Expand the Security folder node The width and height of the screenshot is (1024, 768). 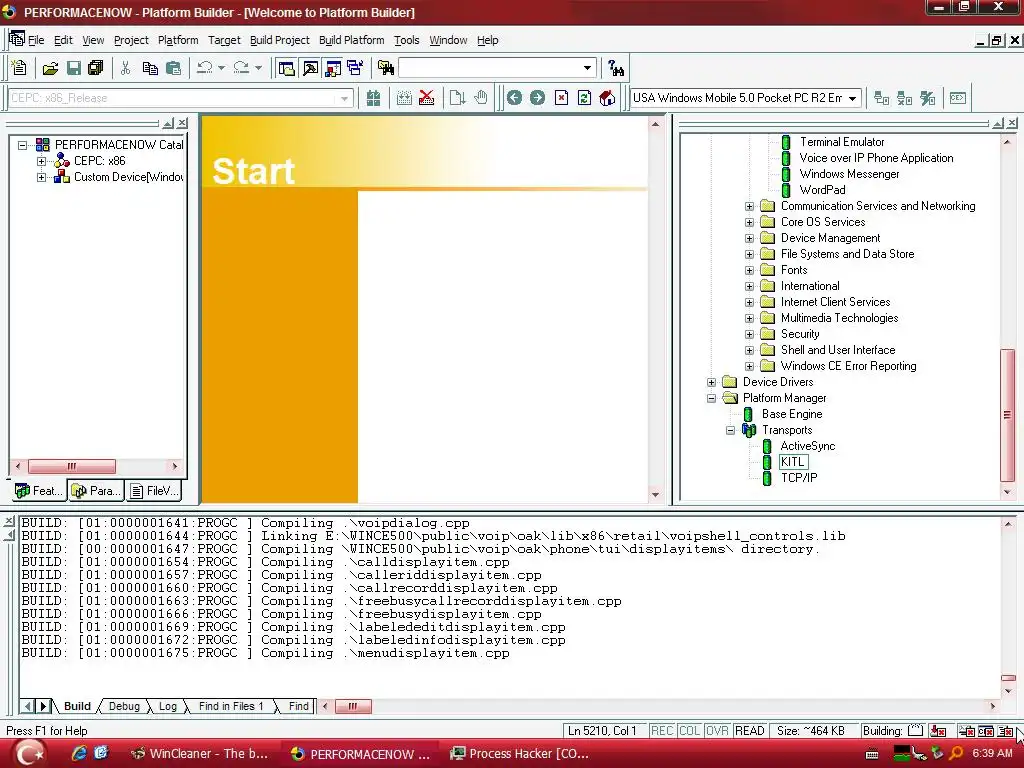[x=749, y=334]
